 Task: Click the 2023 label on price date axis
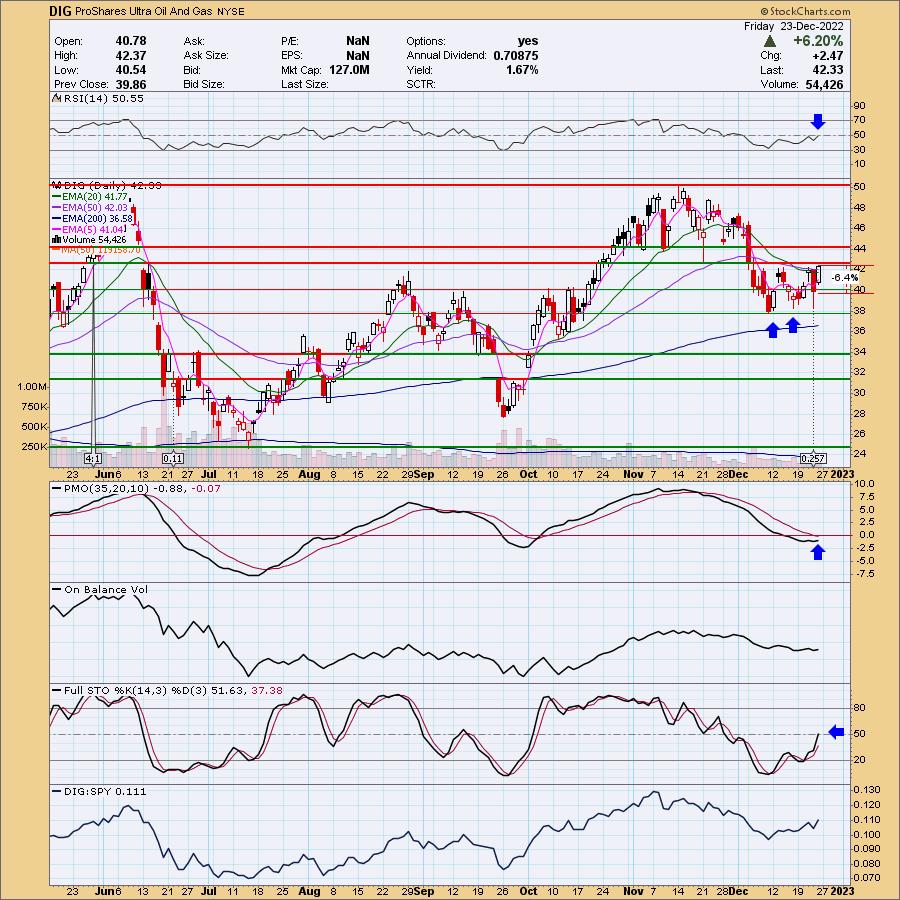[x=843, y=474]
